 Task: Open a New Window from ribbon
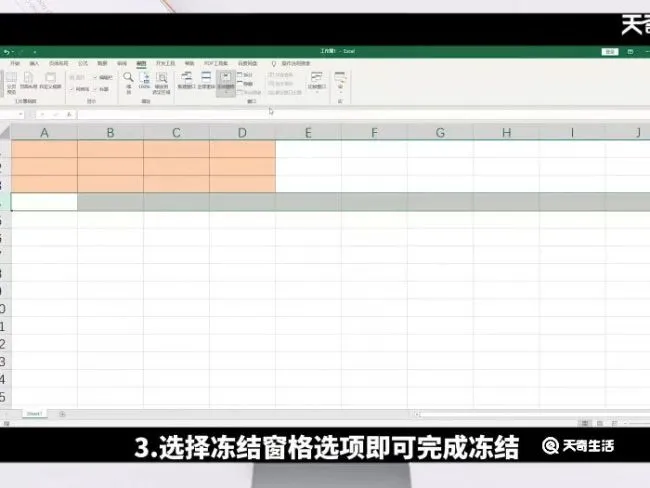(187, 80)
